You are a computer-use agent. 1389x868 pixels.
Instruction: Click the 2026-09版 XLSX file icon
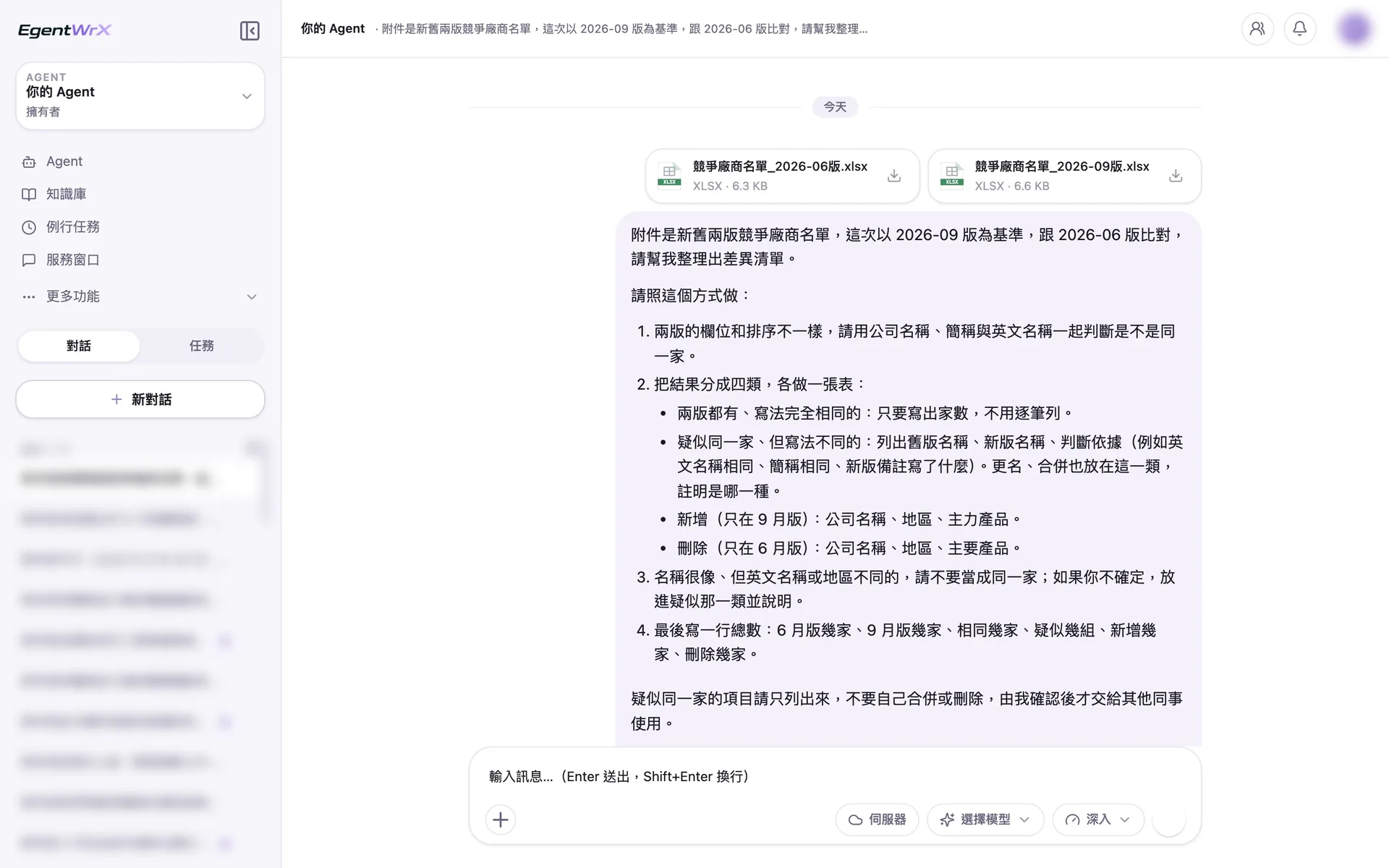coord(951,174)
